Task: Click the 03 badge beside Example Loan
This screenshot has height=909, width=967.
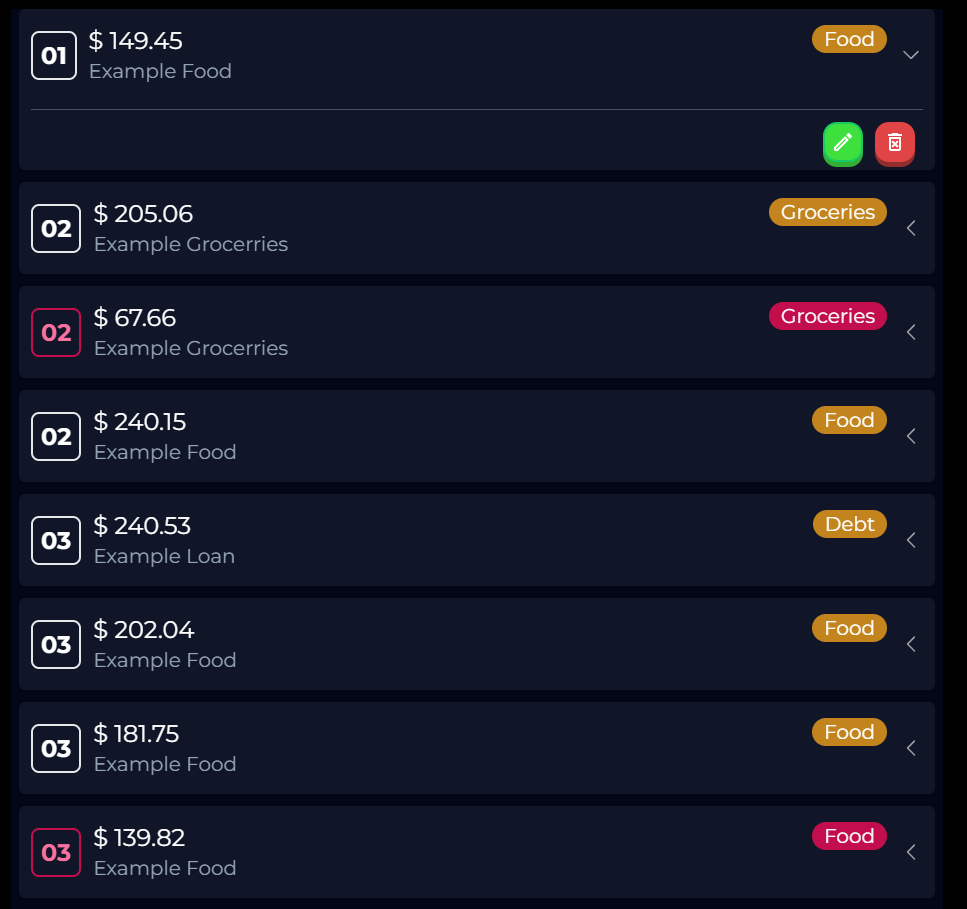Action: tap(56, 540)
